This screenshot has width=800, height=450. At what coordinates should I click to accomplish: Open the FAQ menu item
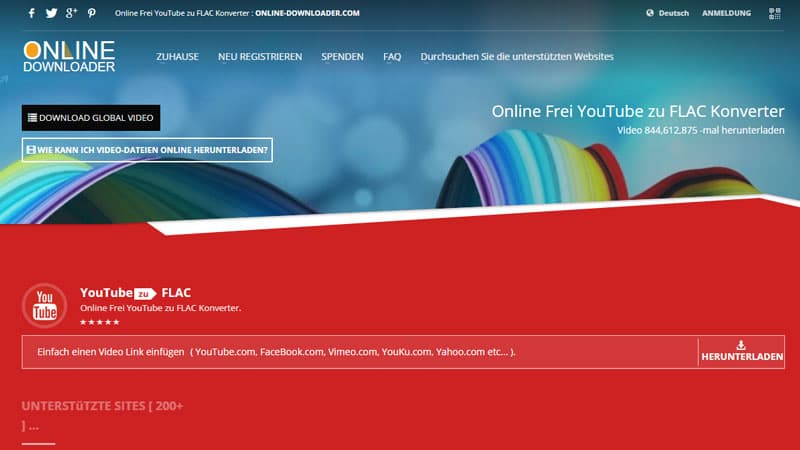click(x=392, y=57)
